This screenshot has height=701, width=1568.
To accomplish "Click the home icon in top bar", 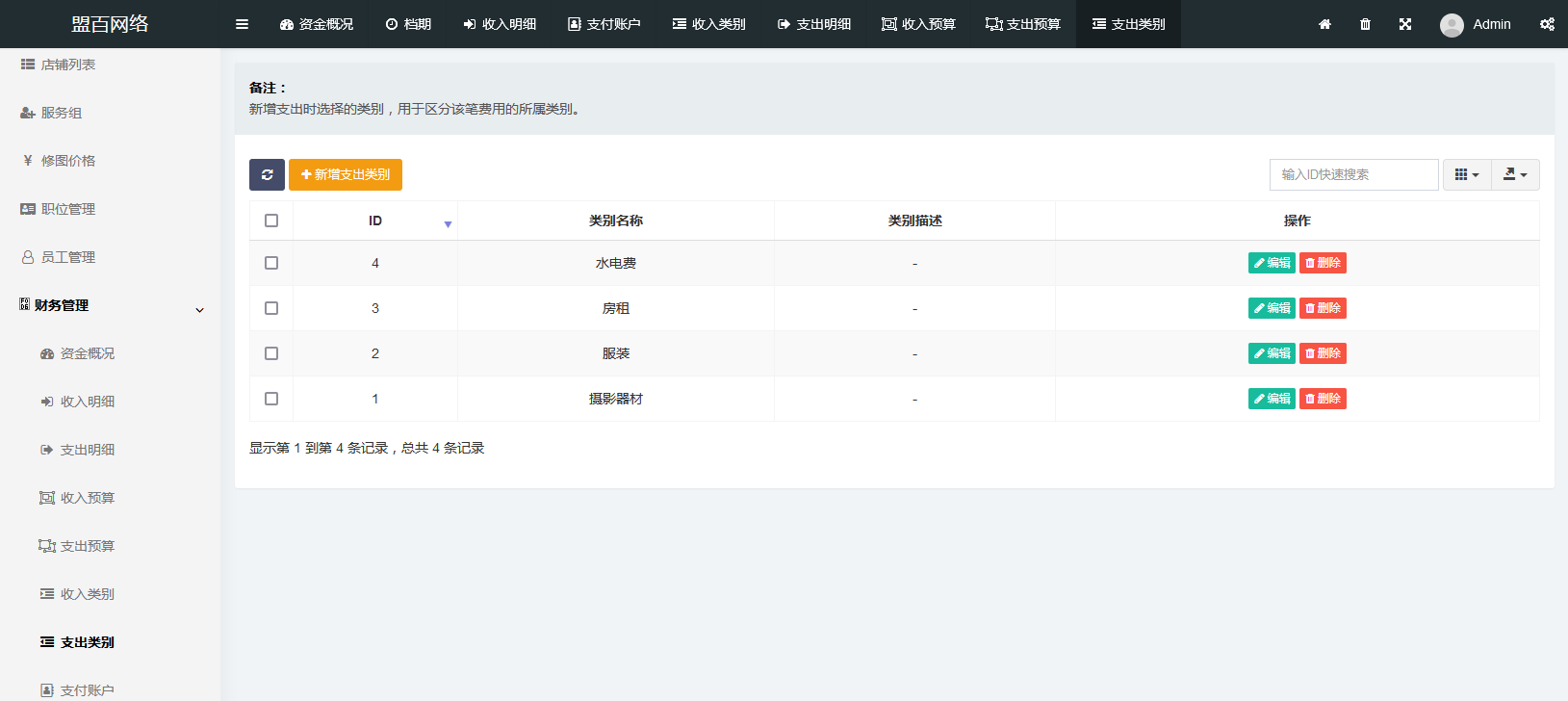I will point(1324,24).
